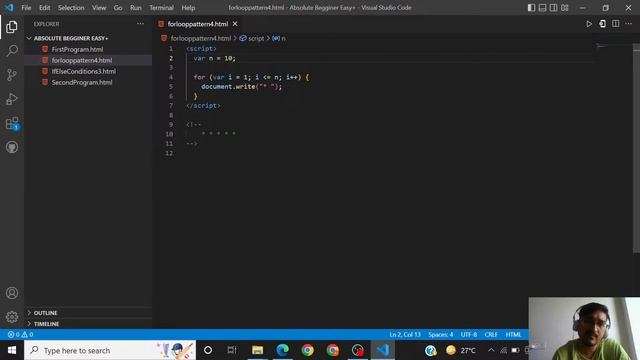The image size is (640, 360).
Task: Toggle the secondary sidebar layout button
Action: tap(553, 8)
